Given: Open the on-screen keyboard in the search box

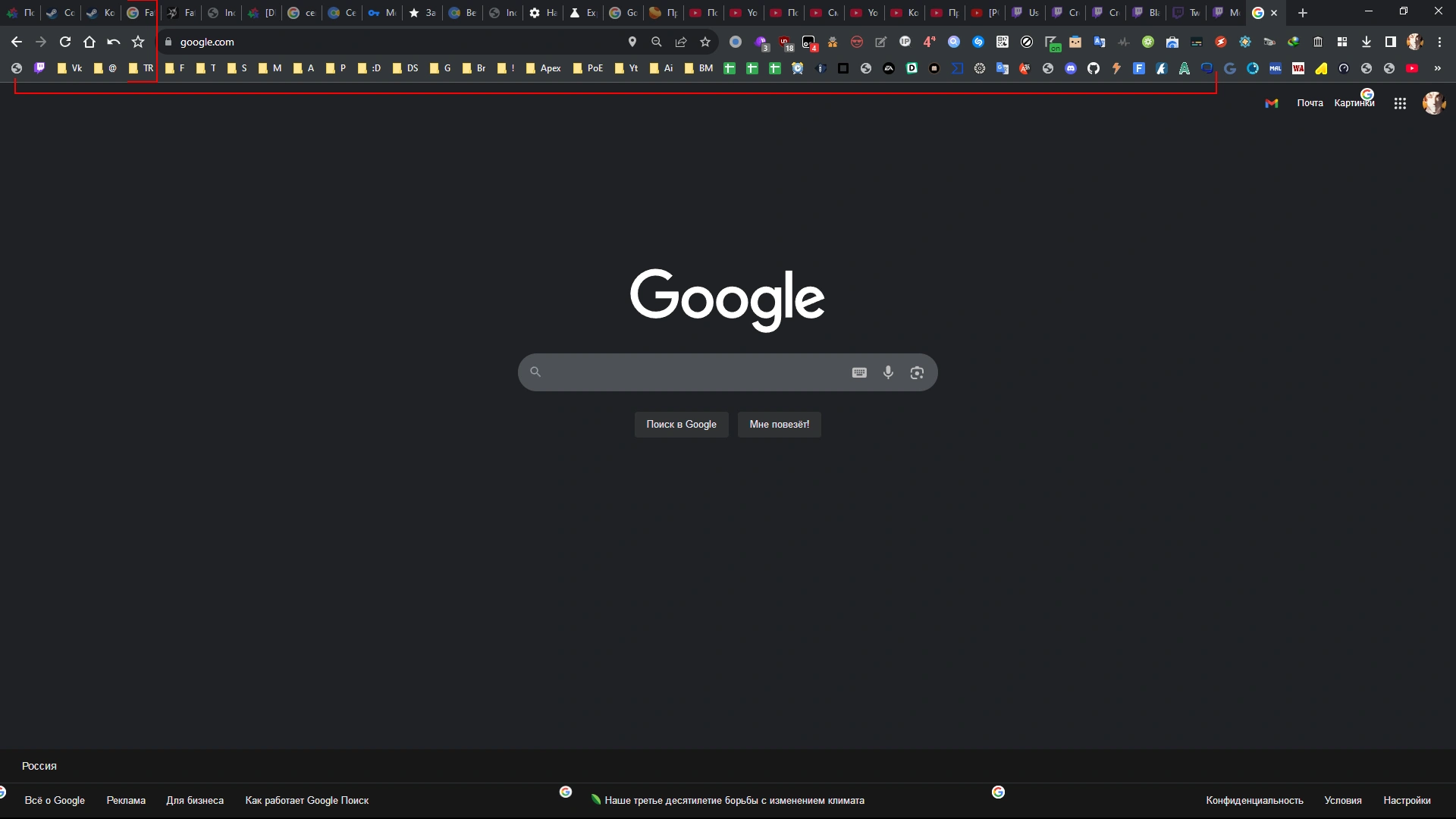Looking at the screenshot, I should coord(859,372).
